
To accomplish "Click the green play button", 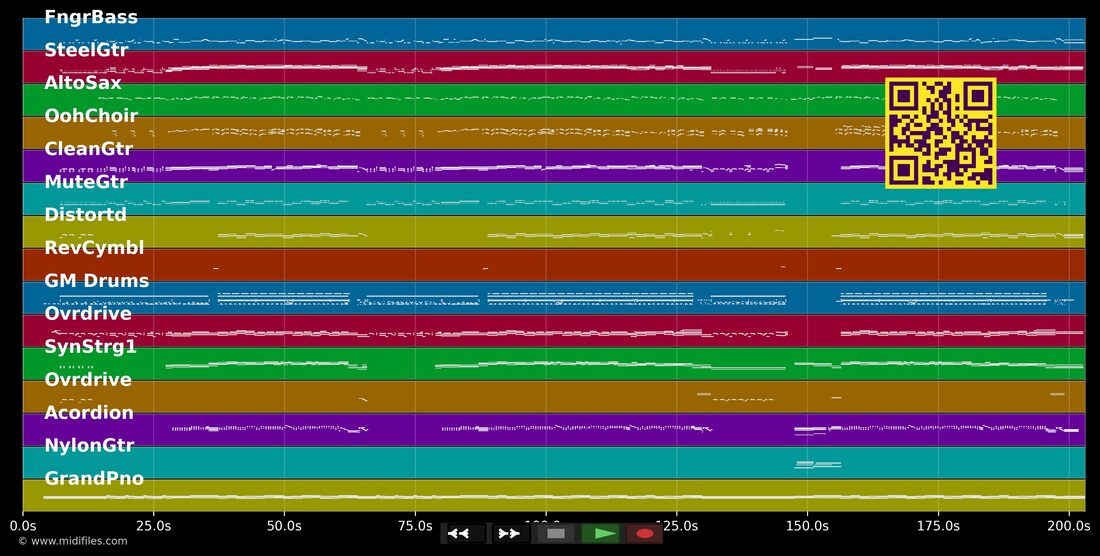I will 601,534.
